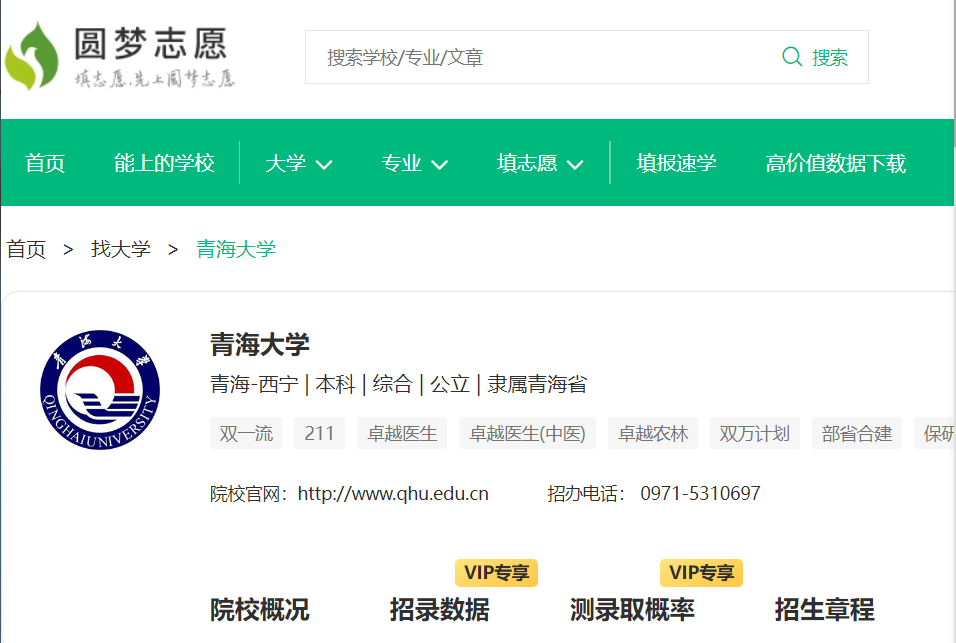Open 能上的学校 in the navigation bar

tap(164, 163)
